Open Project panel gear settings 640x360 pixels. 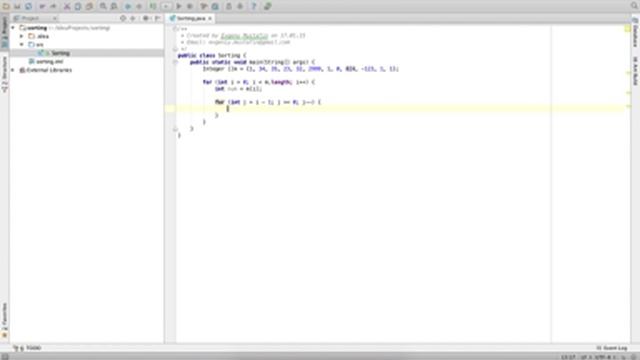(x=146, y=18)
